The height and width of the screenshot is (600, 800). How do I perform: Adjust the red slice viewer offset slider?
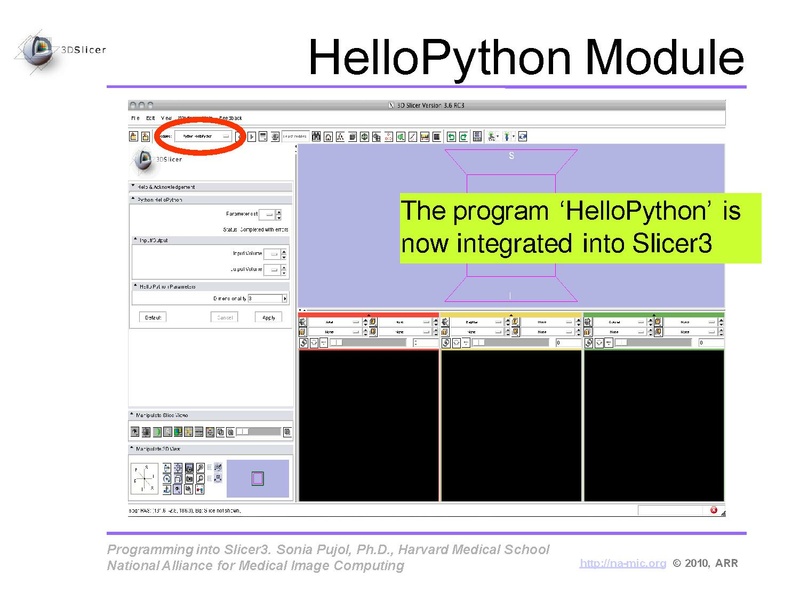[x=367, y=343]
